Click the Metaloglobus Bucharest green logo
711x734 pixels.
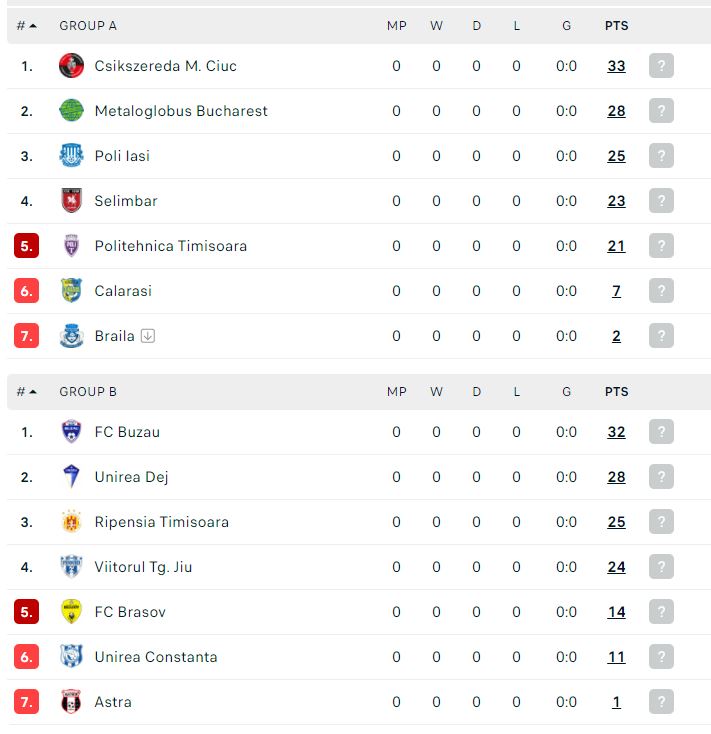(x=71, y=110)
